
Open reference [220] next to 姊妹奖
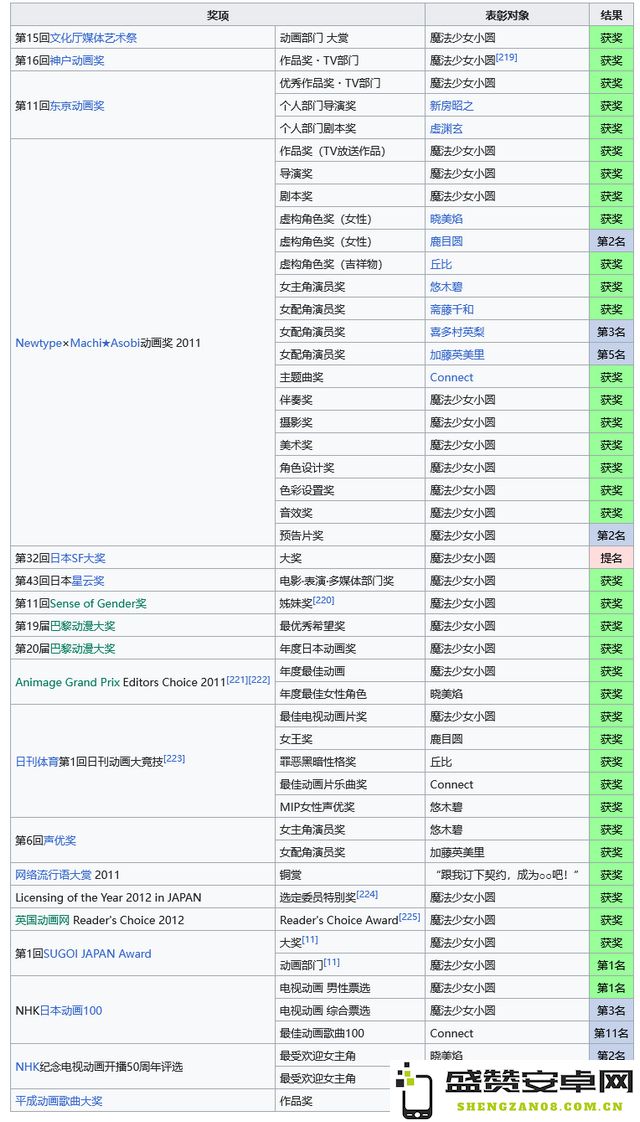324,600
